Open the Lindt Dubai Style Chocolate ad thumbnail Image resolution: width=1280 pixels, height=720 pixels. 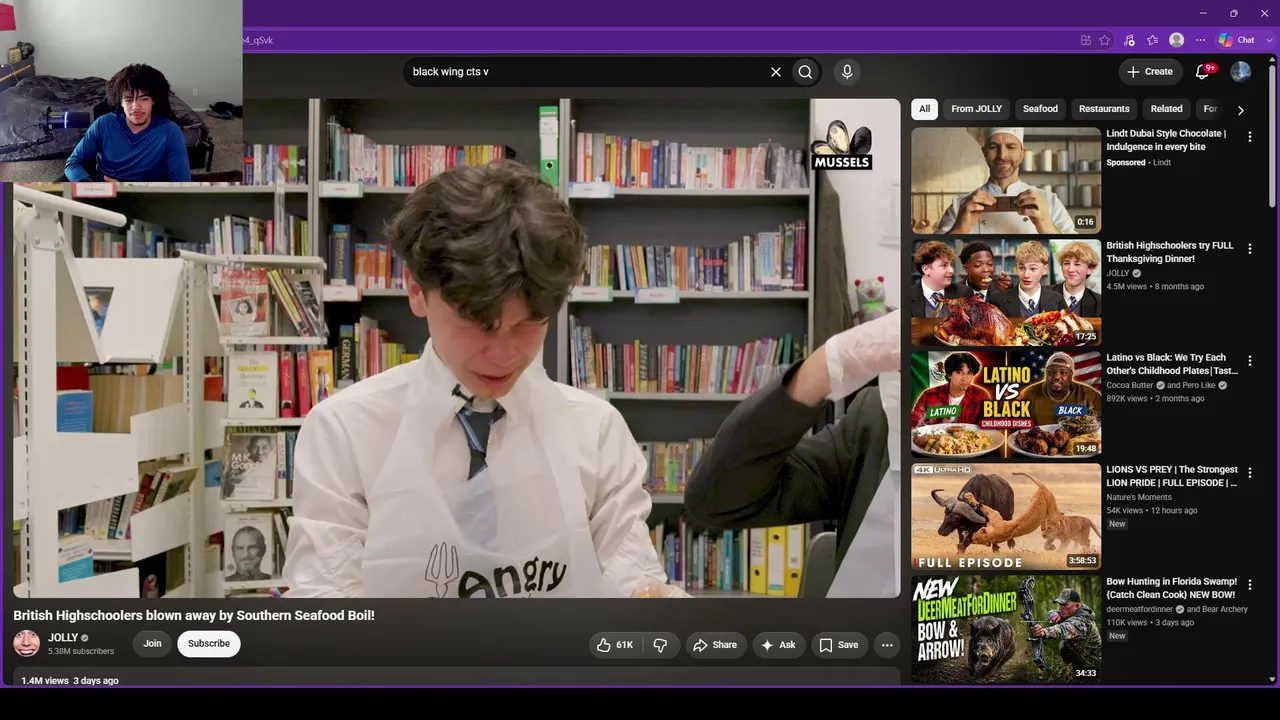(1006, 180)
